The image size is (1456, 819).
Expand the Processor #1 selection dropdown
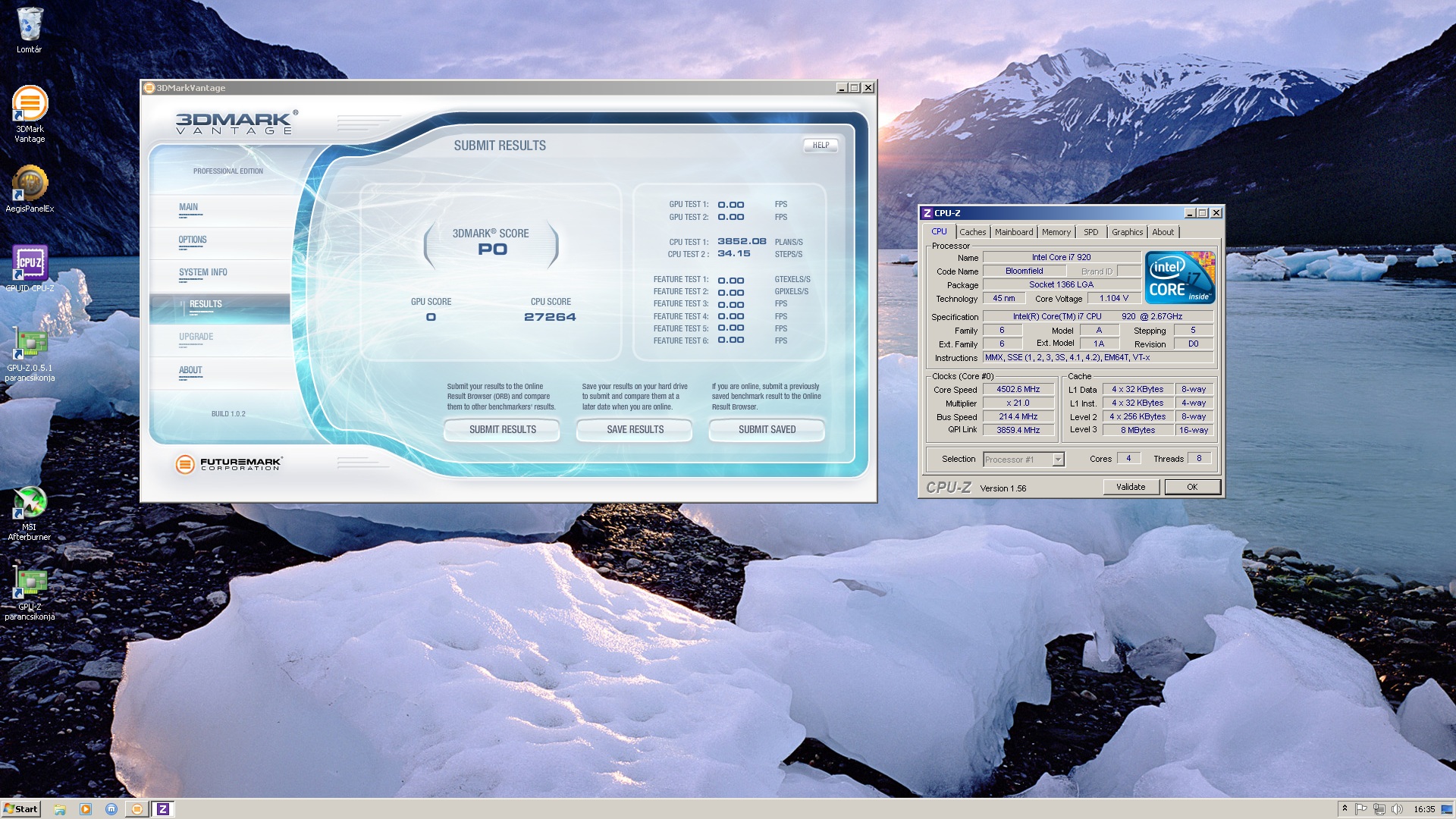[1058, 460]
